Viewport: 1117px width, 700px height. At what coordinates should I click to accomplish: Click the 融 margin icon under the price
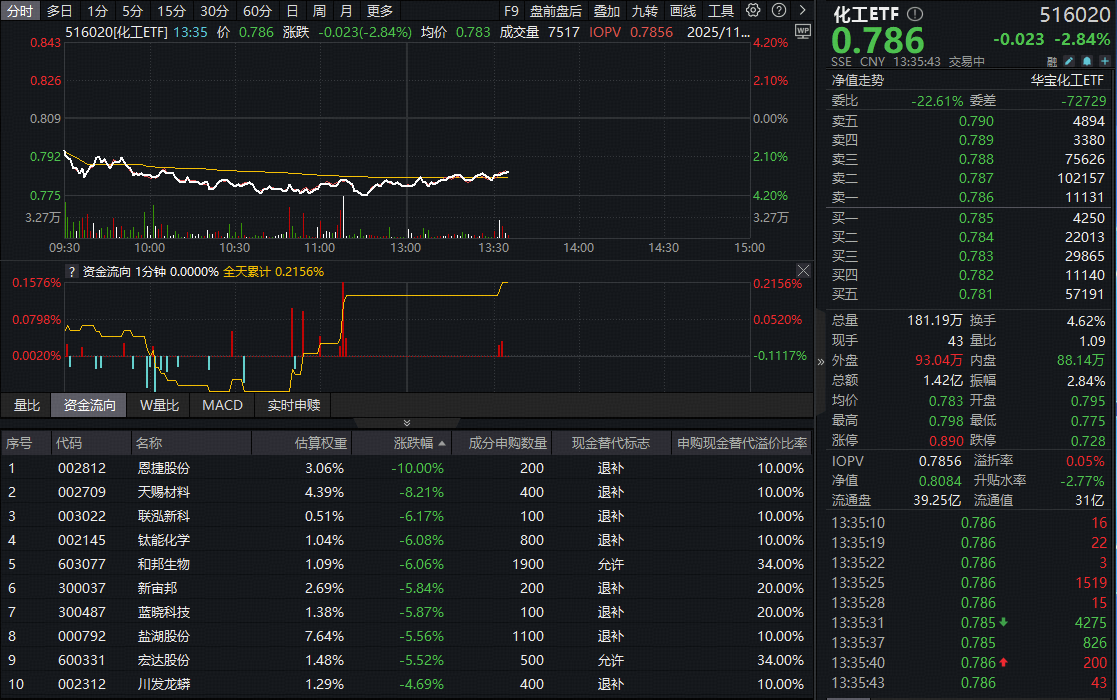click(x=1052, y=61)
